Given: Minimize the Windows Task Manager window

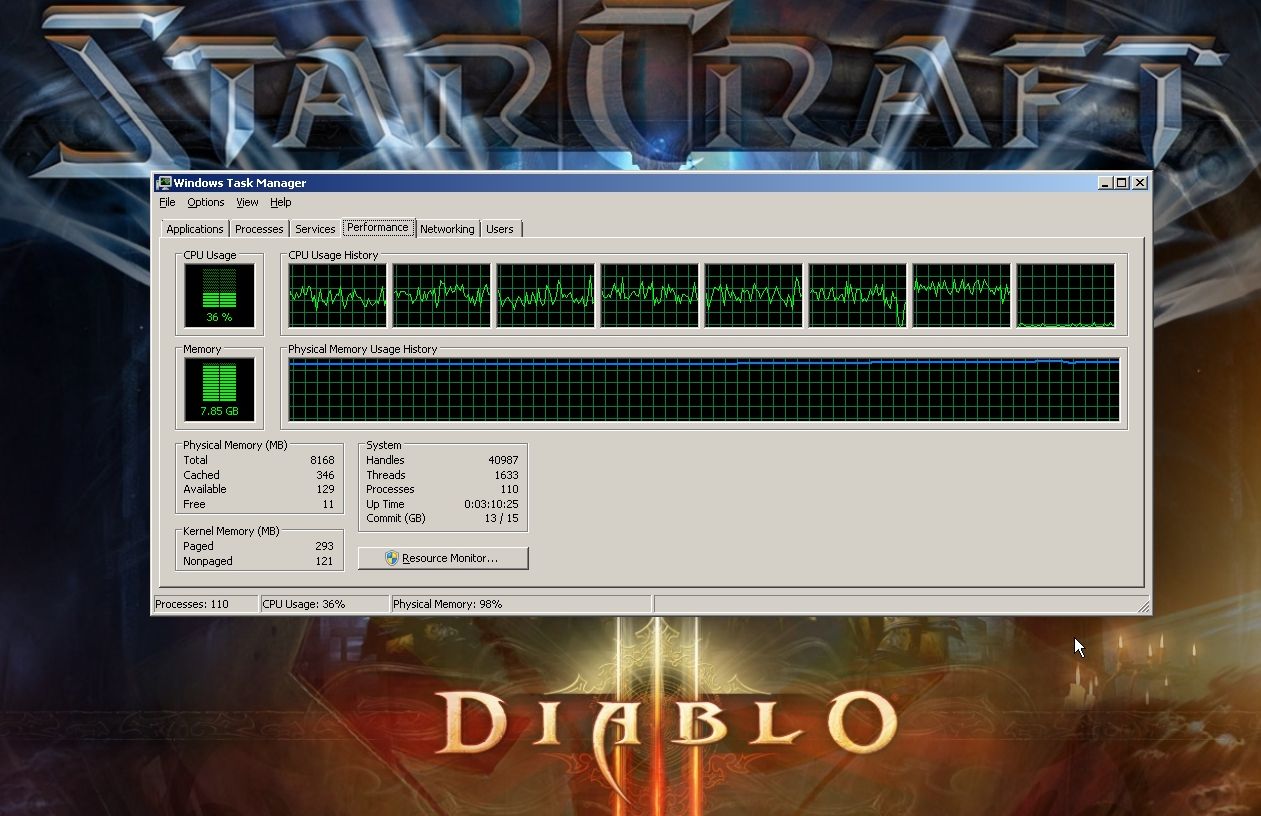Looking at the screenshot, I should click(x=1105, y=183).
